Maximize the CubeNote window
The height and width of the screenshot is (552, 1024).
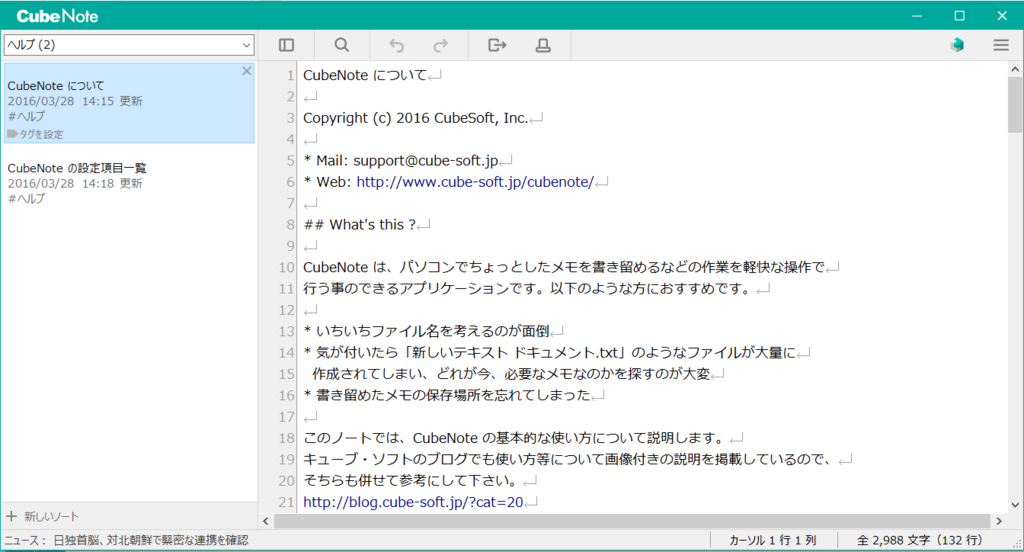[x=959, y=16]
